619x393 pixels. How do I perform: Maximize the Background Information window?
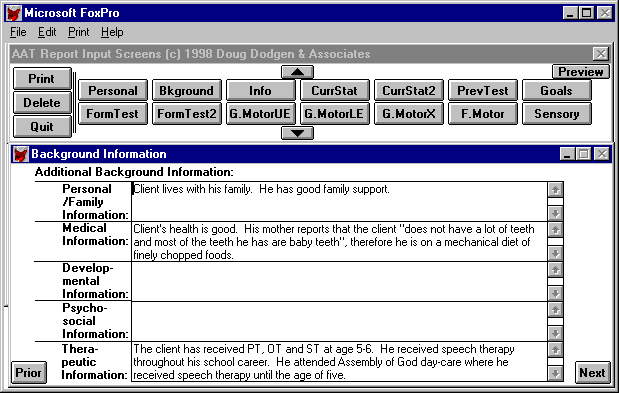coord(583,154)
